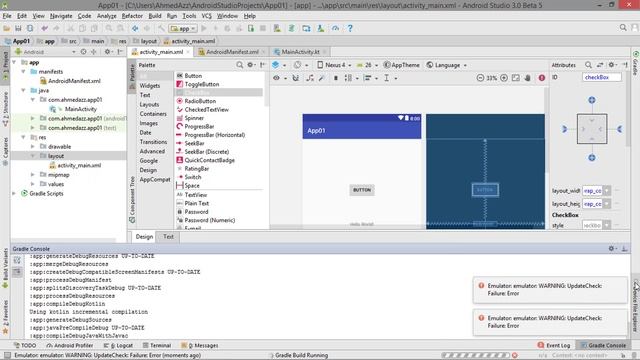Screen dimensions: 640x360
Task: Open API version 26 dropdown
Action: coord(367,65)
